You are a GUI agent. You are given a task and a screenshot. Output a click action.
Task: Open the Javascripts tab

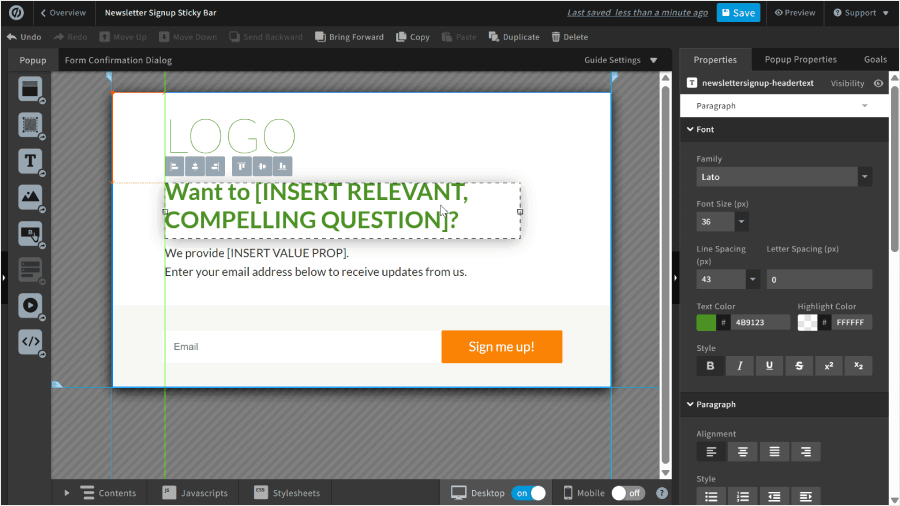196,493
